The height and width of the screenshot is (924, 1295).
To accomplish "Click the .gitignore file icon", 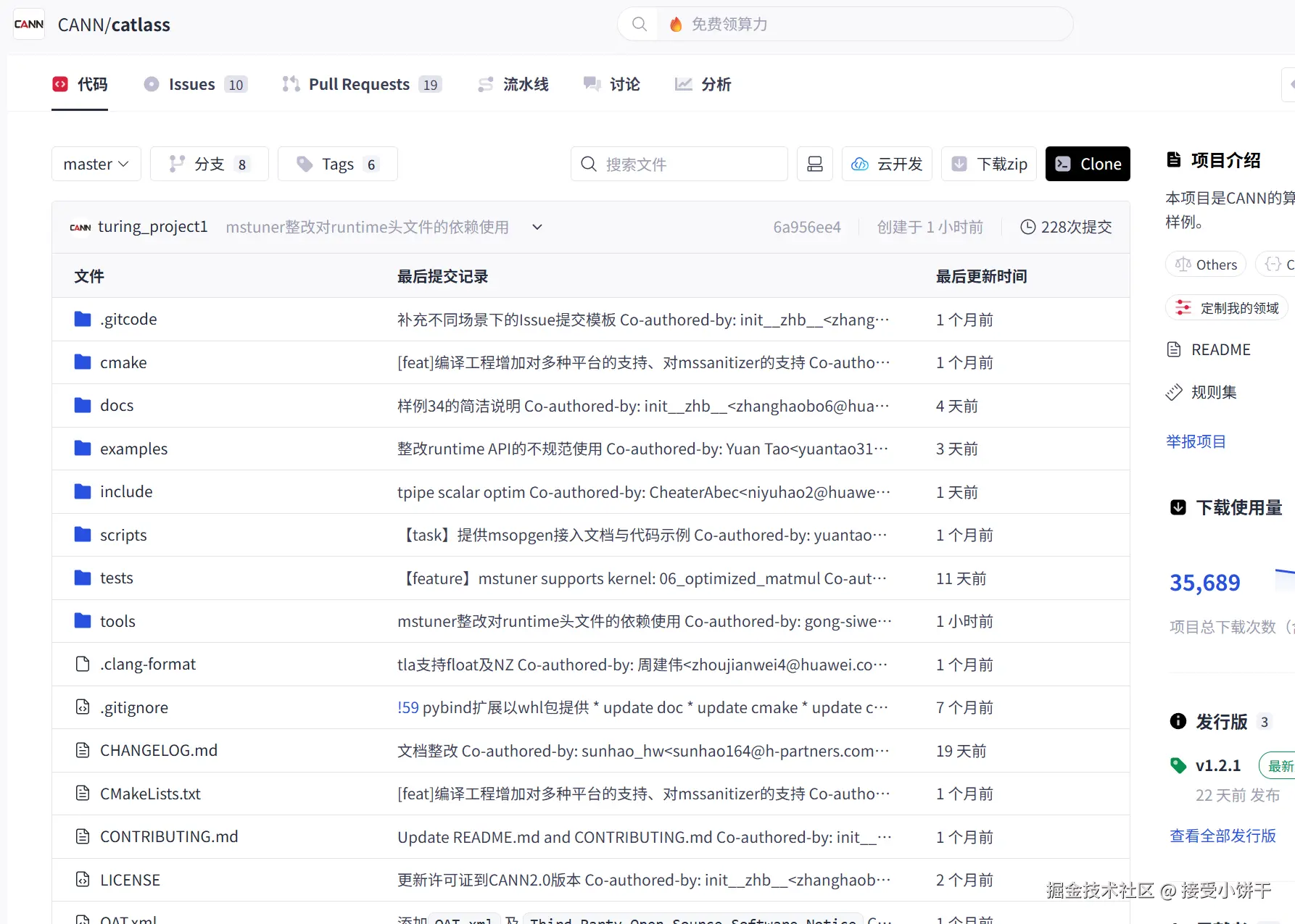I will point(83,707).
